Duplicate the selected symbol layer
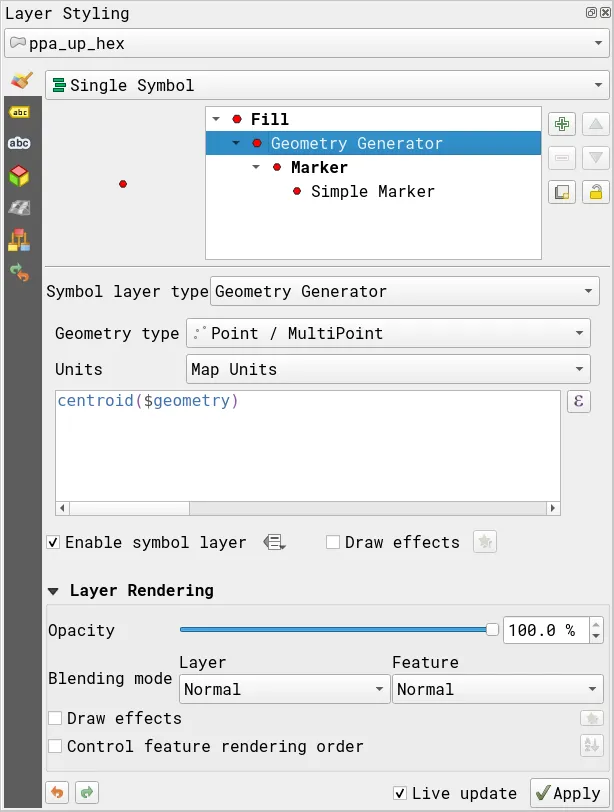Screen dimensions: 614x812 [x=562, y=192]
